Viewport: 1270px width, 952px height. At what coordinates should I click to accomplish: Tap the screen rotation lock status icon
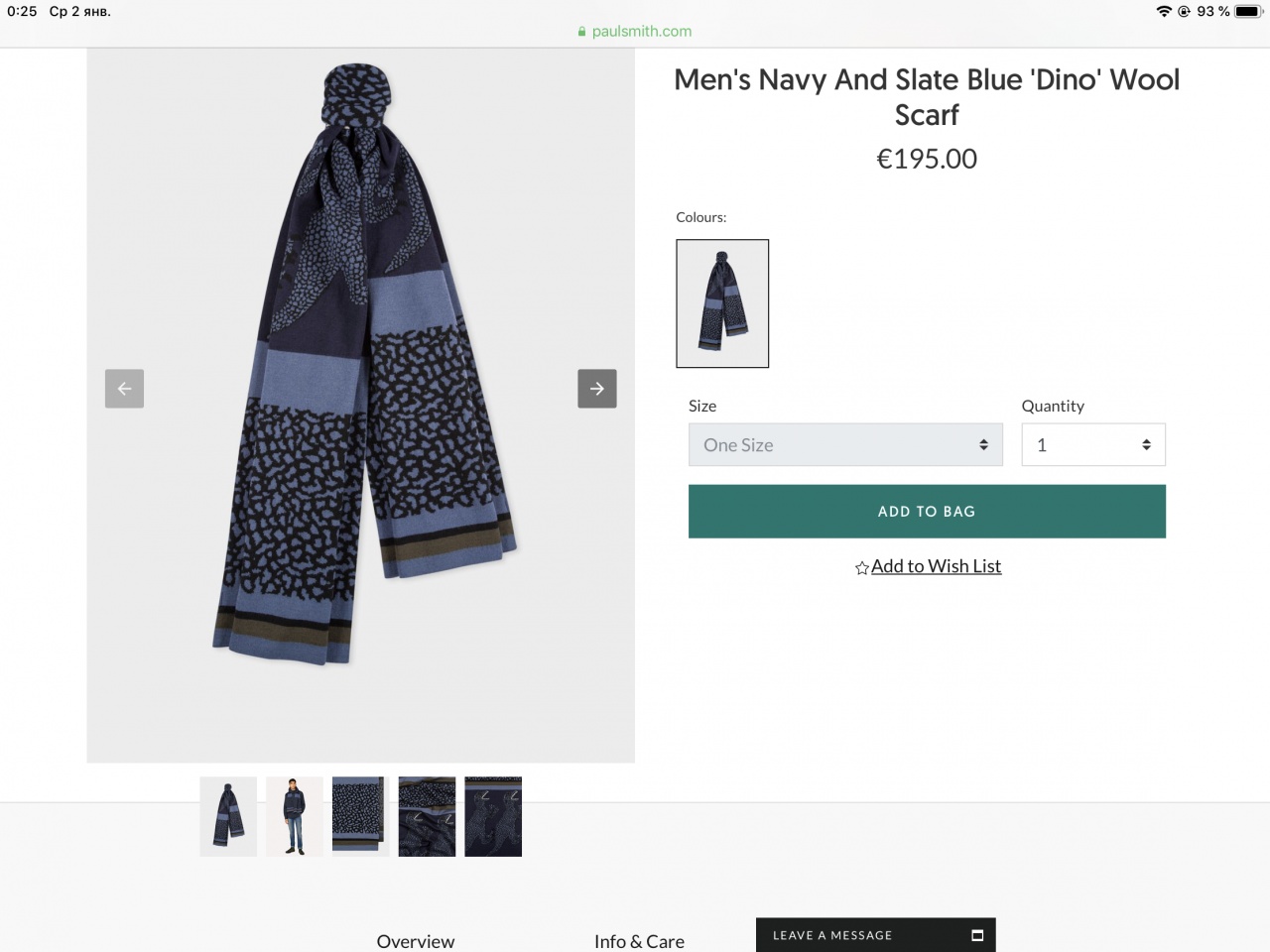[x=1184, y=11]
